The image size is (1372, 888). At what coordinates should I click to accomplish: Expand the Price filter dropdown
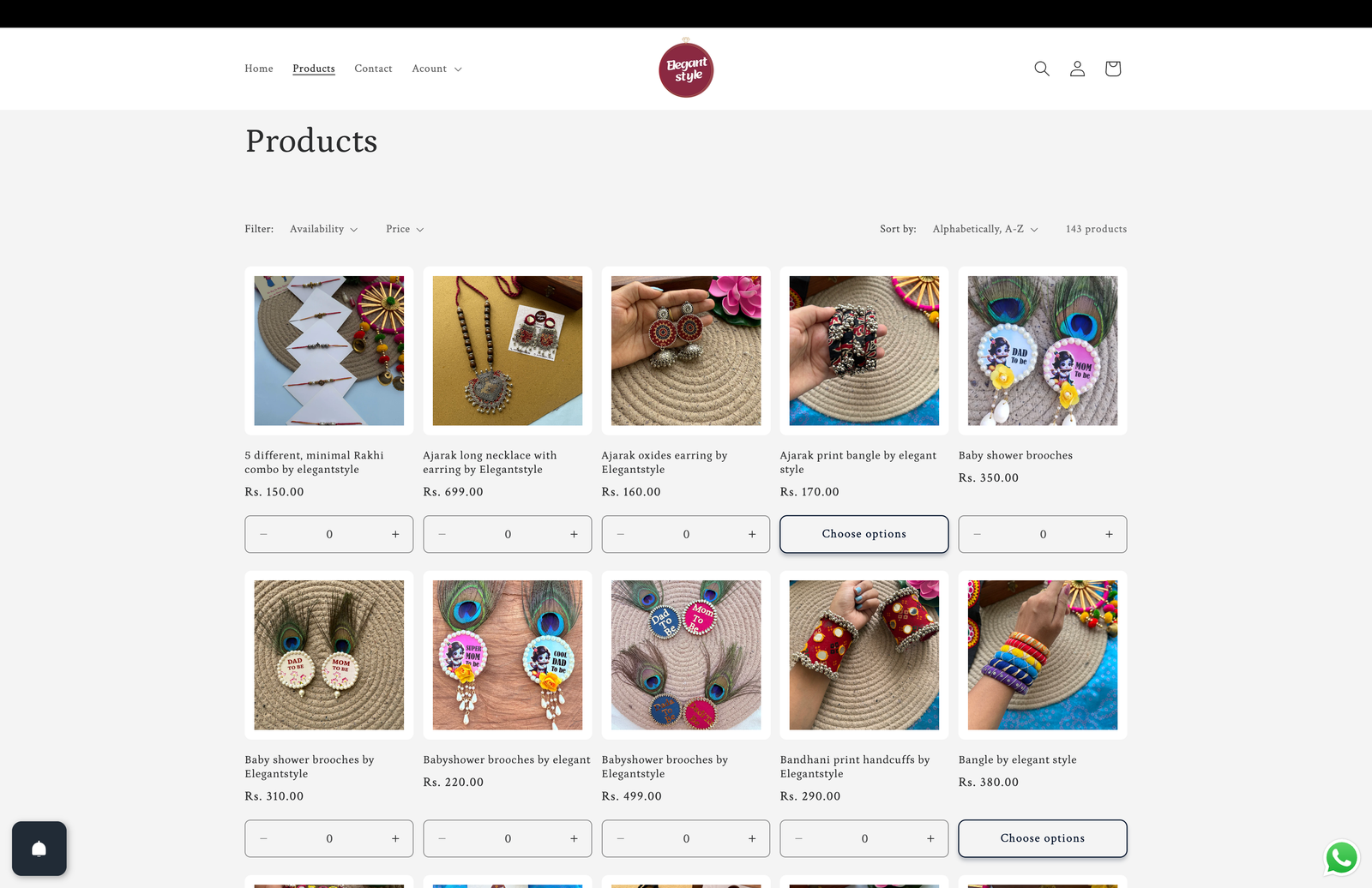[x=405, y=229]
